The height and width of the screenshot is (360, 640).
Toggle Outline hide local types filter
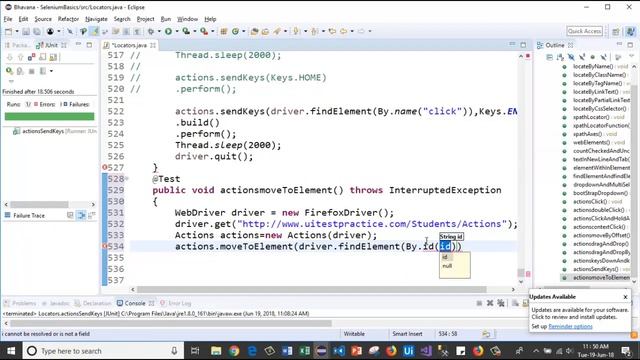[x=603, y=58]
